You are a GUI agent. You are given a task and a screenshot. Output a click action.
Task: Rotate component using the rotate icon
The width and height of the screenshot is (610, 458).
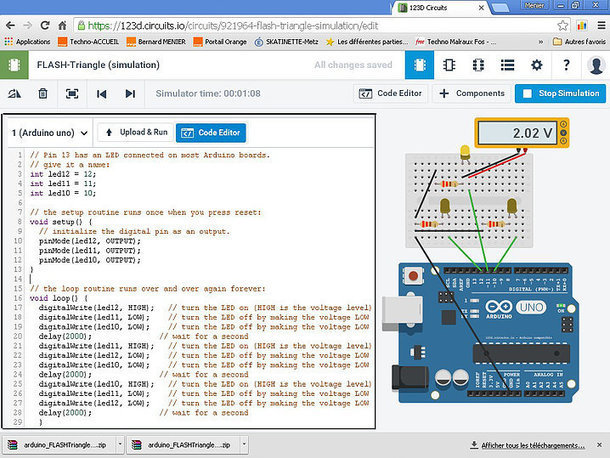coord(14,94)
